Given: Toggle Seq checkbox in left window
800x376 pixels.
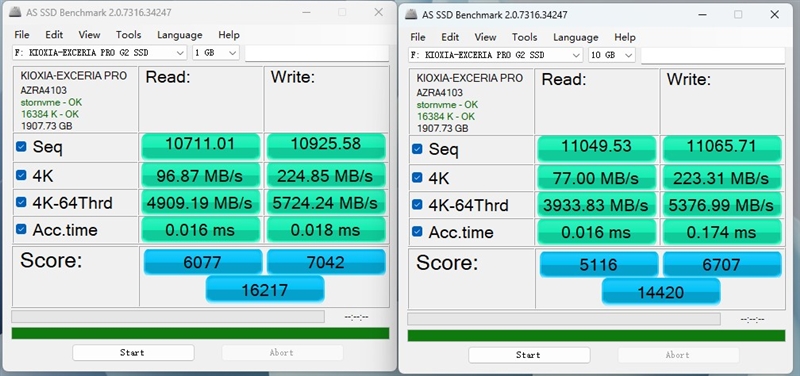Looking at the screenshot, I should pos(21,147).
